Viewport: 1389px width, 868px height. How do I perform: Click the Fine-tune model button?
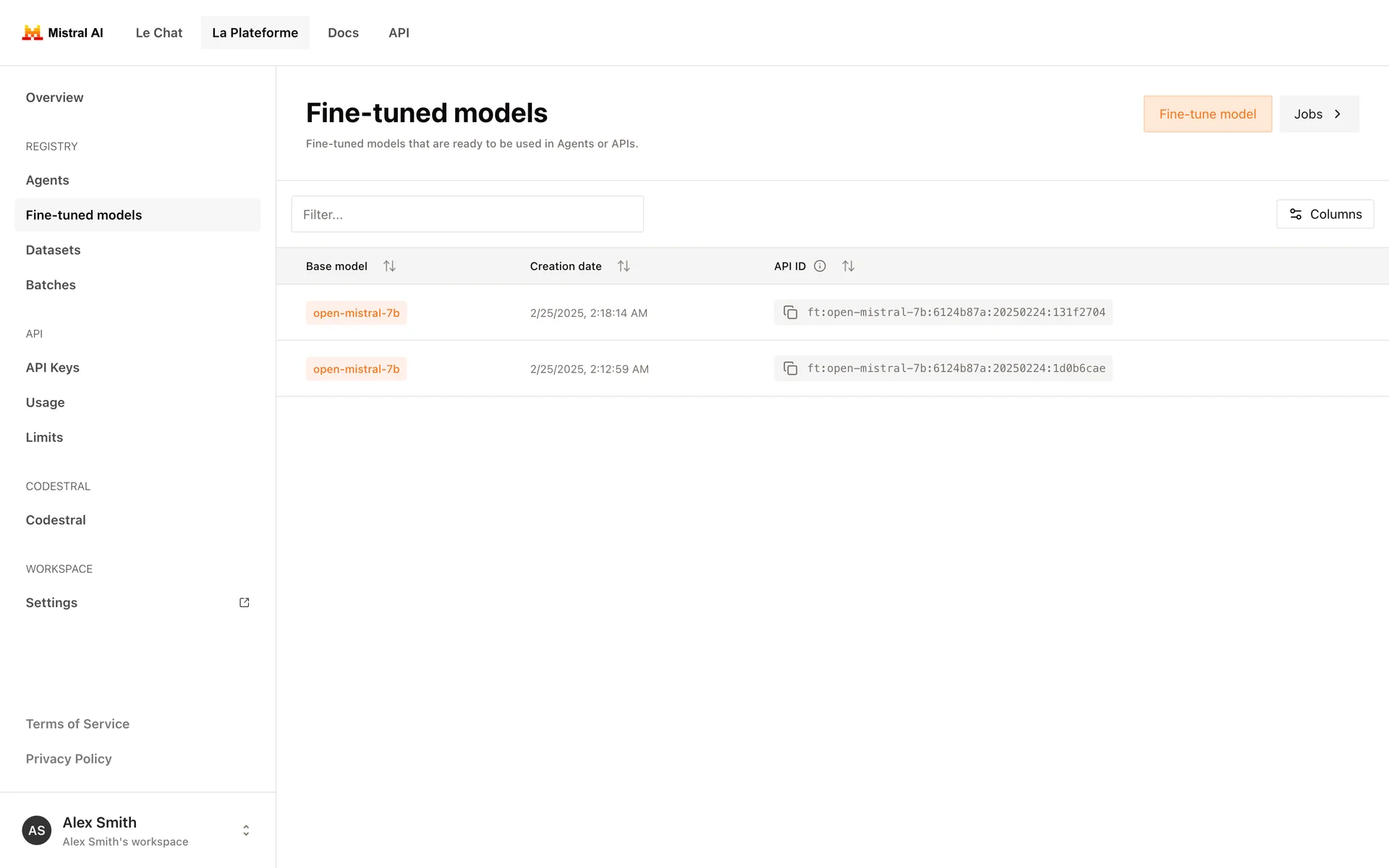click(x=1207, y=114)
